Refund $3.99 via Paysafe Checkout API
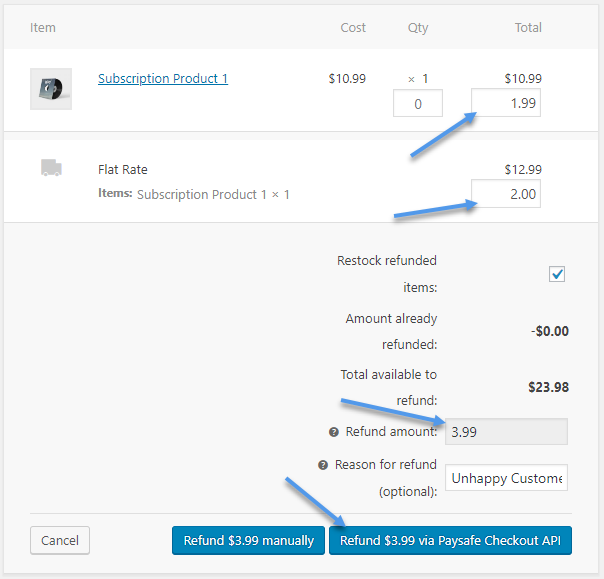 pos(450,541)
